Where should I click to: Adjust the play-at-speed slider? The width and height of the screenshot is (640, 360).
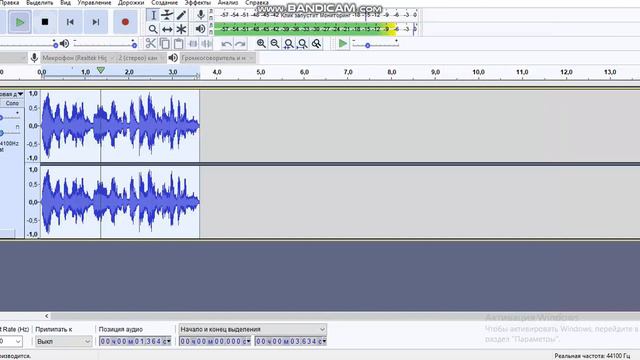pos(375,44)
